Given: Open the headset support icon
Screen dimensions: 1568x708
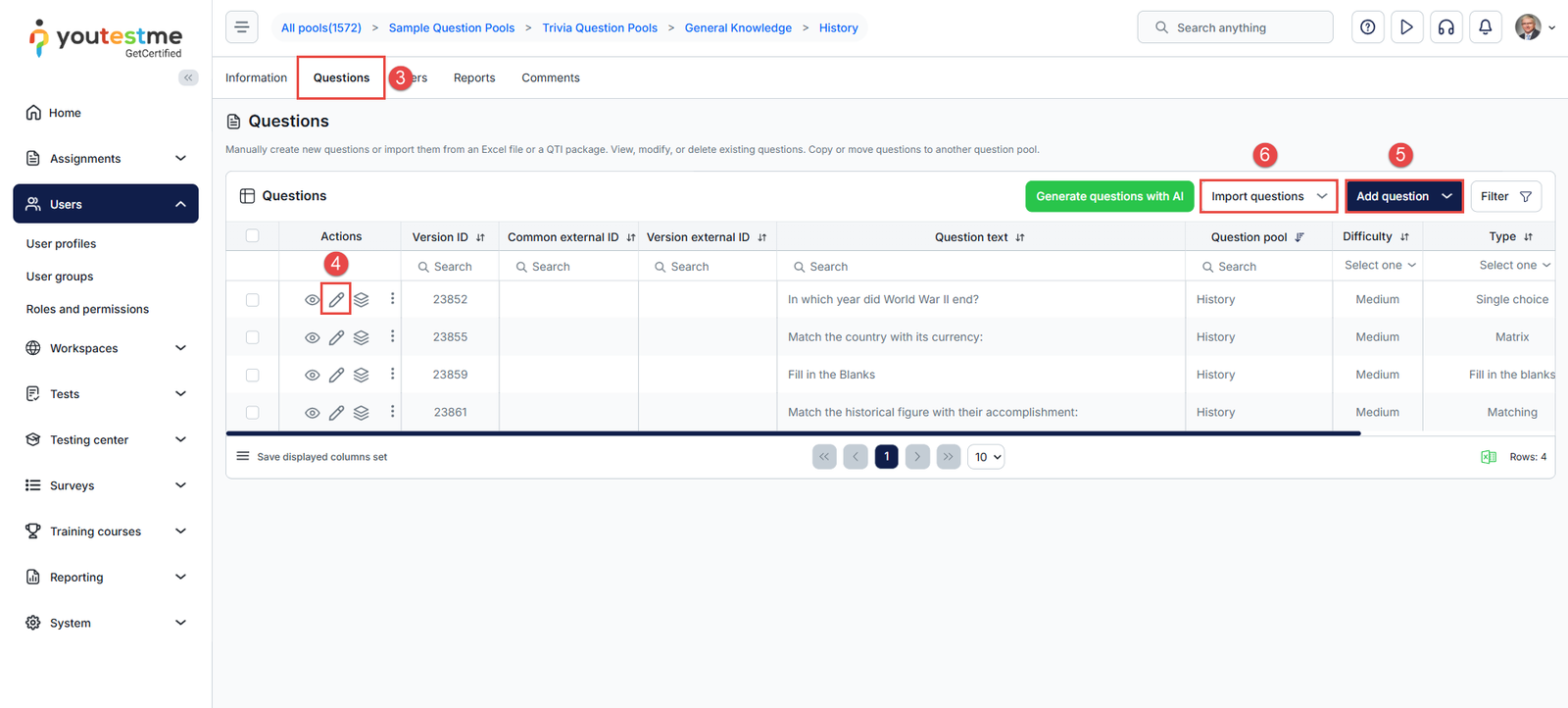Looking at the screenshot, I should (x=1445, y=27).
